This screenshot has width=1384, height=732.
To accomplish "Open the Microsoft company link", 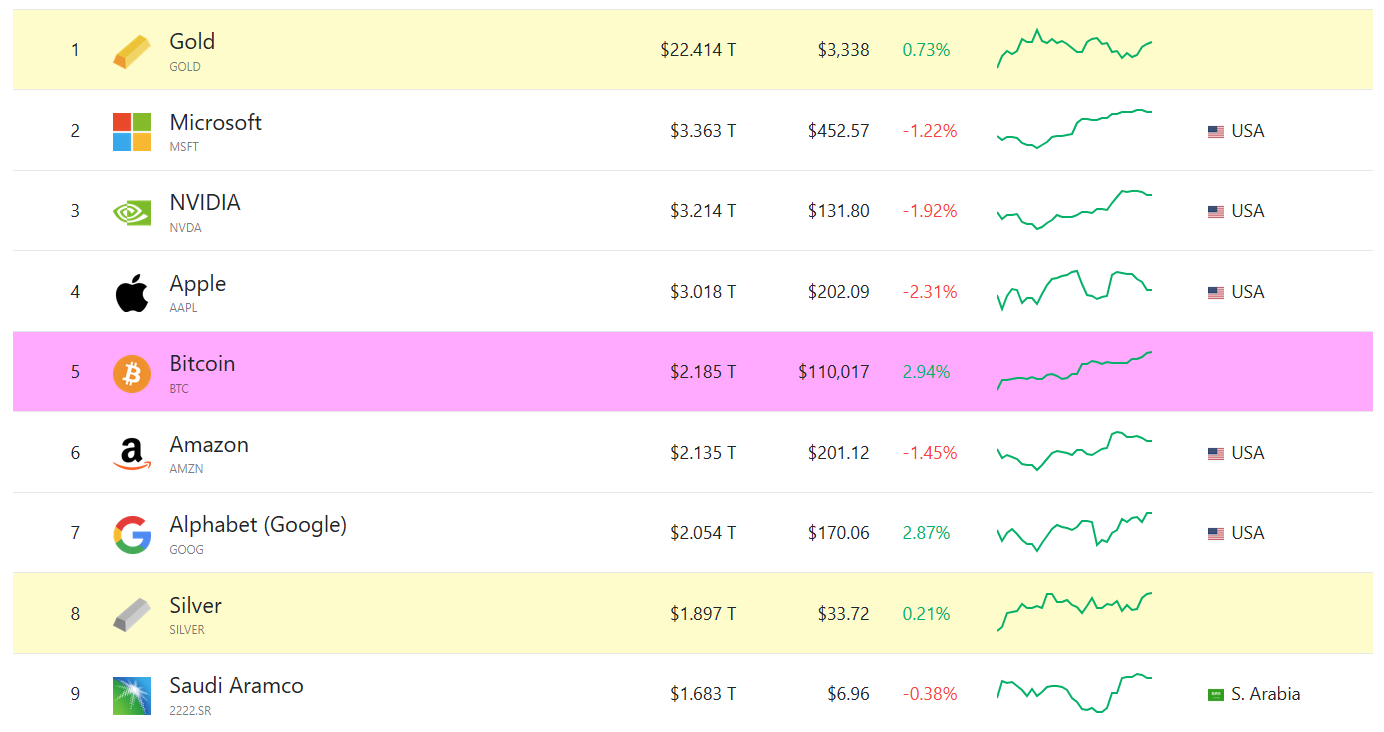I will coord(215,123).
